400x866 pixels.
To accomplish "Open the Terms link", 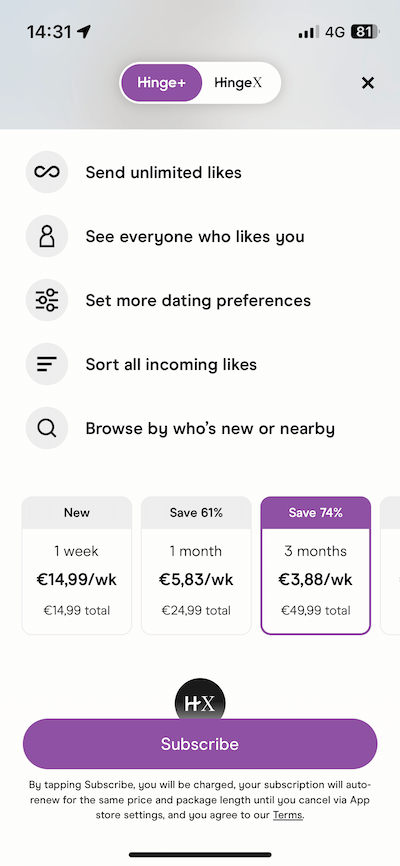I will (x=287, y=815).
